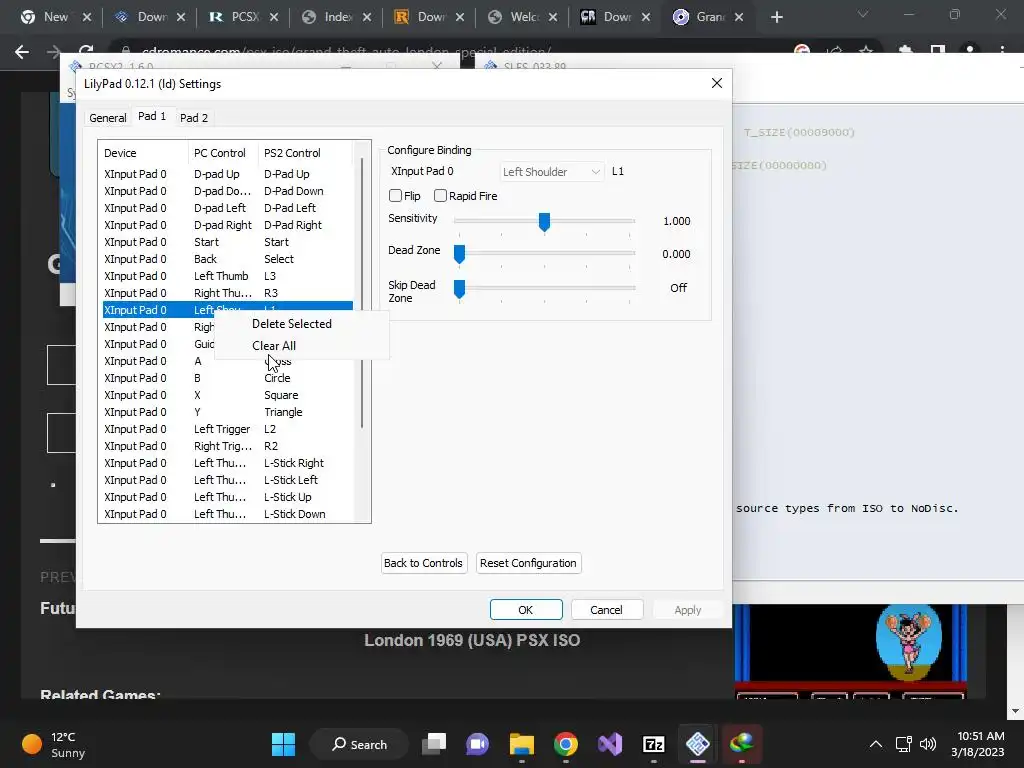Open a new Chrome tab
Image resolution: width=1024 pixels, height=768 pixels.
[776, 17]
